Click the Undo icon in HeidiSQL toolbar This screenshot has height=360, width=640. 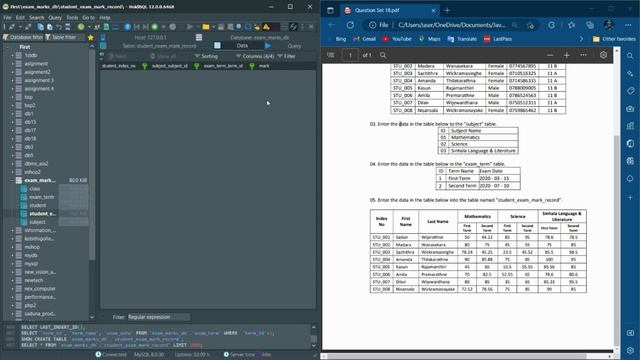pyautogui.click(x=59, y=27)
